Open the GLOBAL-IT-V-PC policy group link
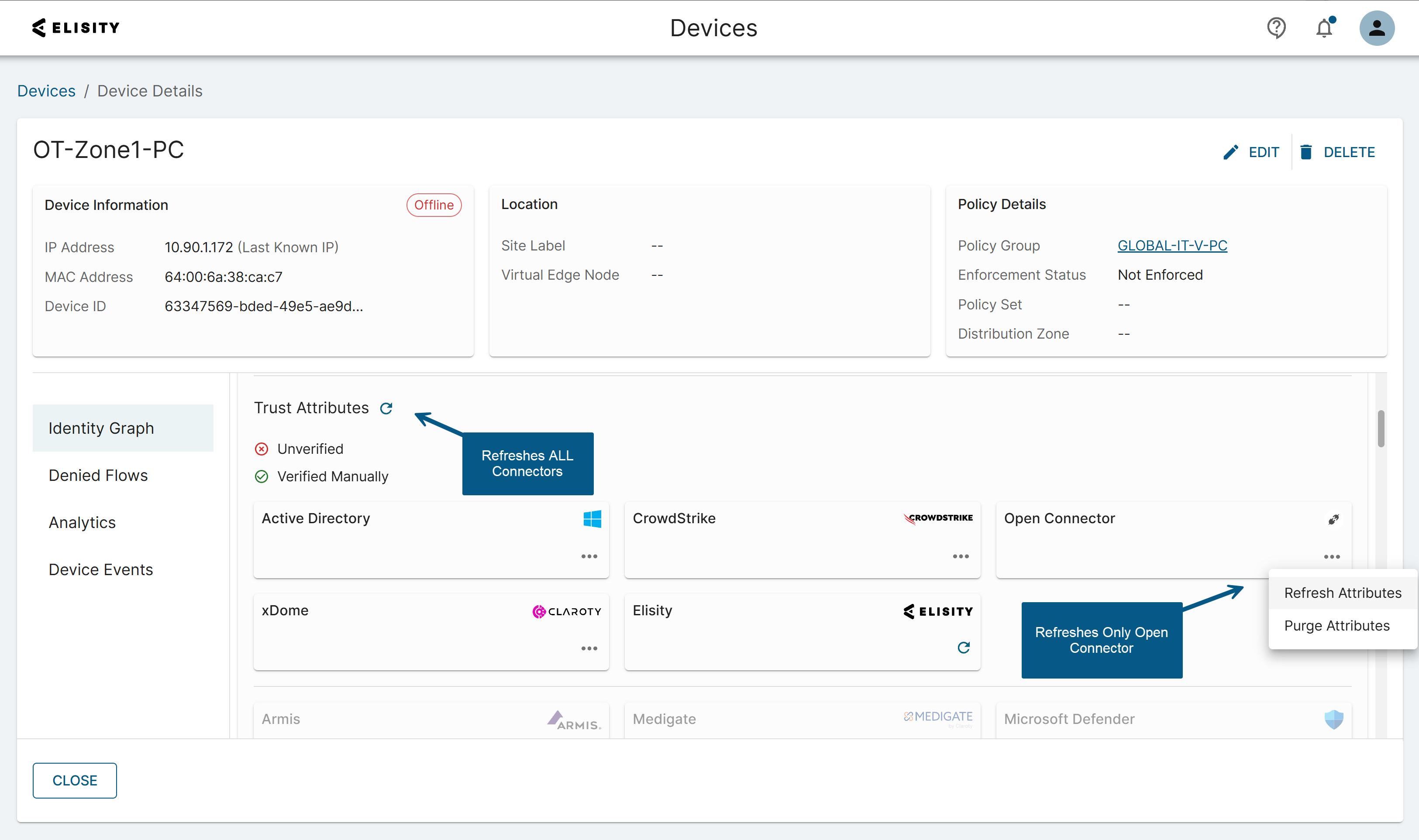1419x840 pixels. pyautogui.click(x=1172, y=246)
